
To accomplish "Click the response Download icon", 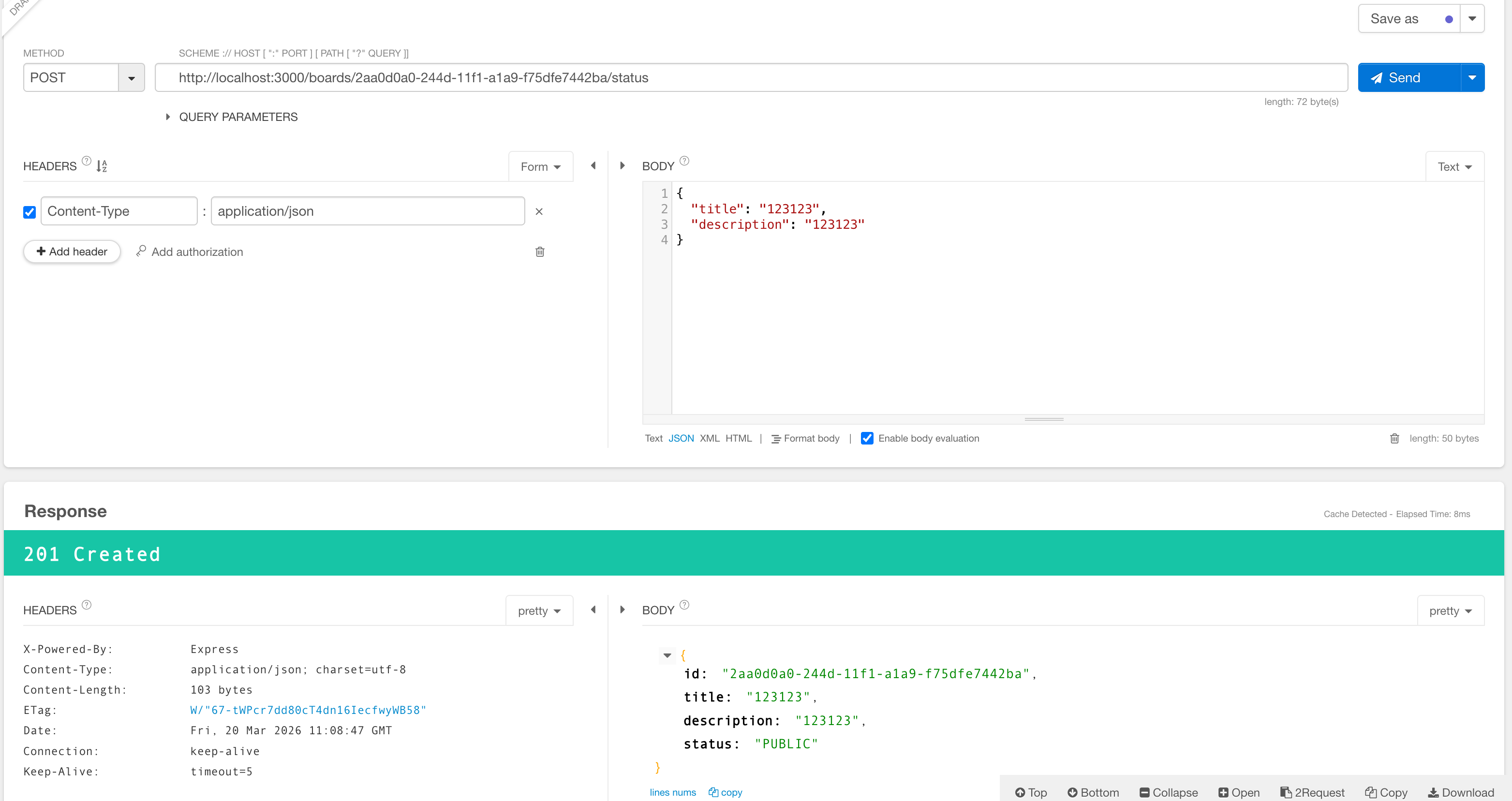I will click(x=1433, y=792).
